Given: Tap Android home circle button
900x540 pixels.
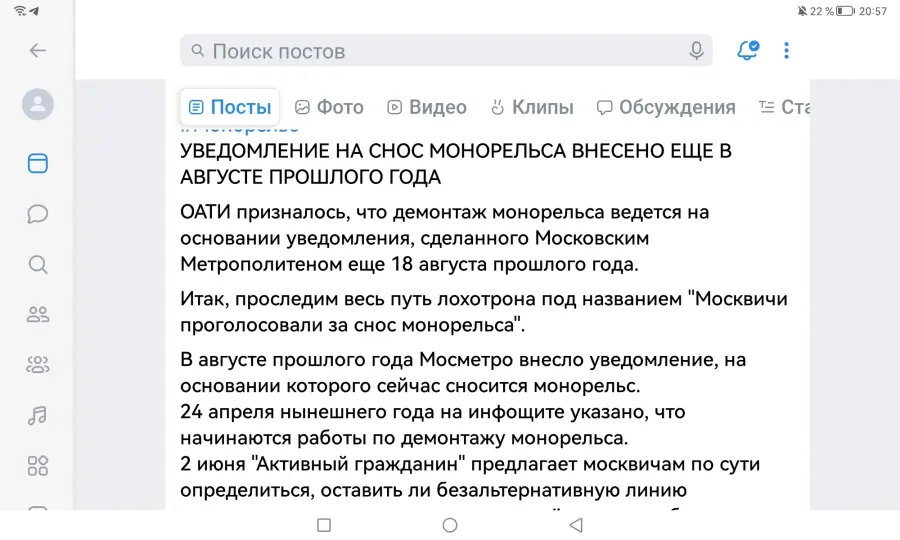Looking at the screenshot, I should [450, 525].
